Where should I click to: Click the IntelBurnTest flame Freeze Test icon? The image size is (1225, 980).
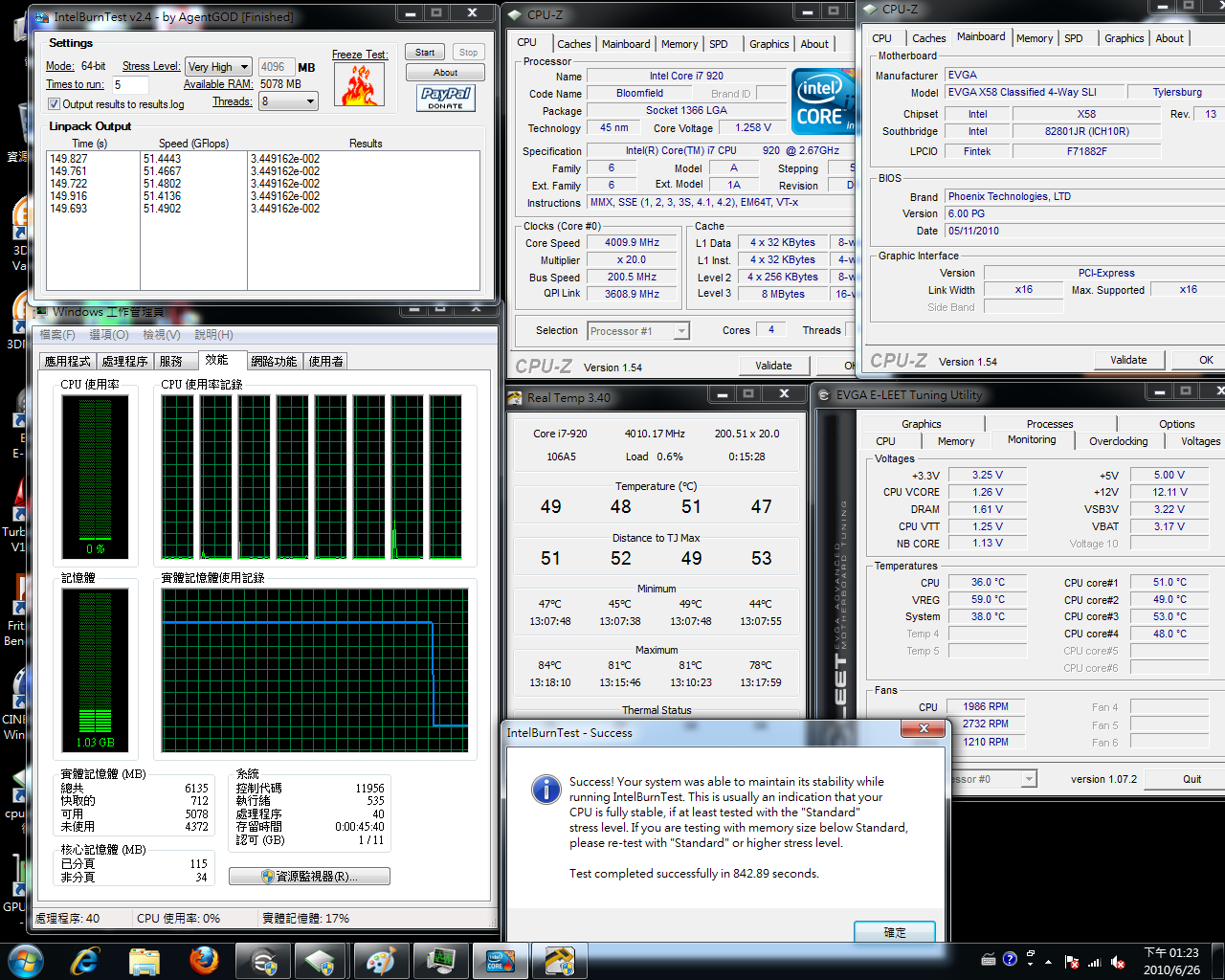pyautogui.click(x=359, y=84)
